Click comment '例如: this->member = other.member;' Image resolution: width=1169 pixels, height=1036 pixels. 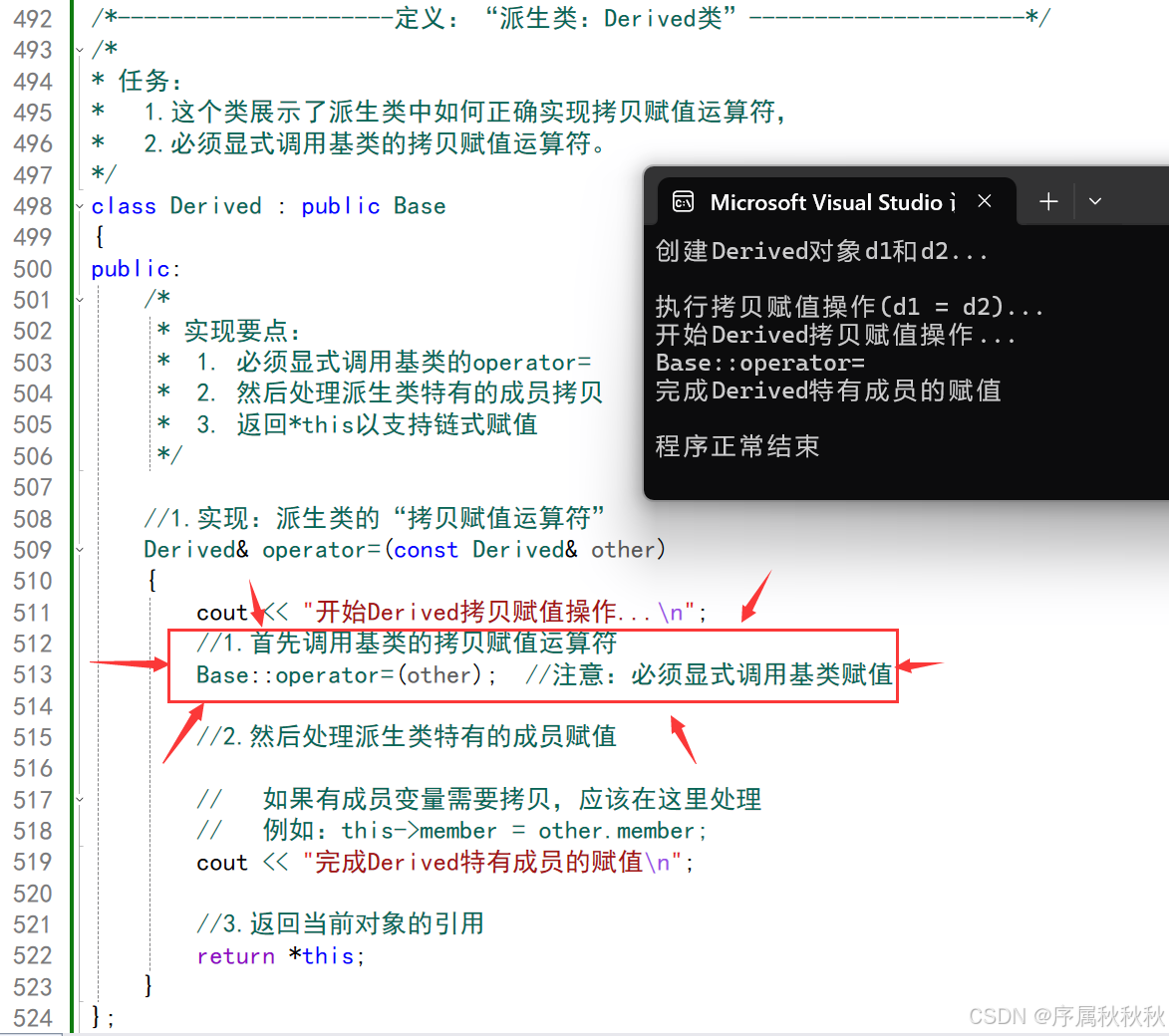point(484,831)
